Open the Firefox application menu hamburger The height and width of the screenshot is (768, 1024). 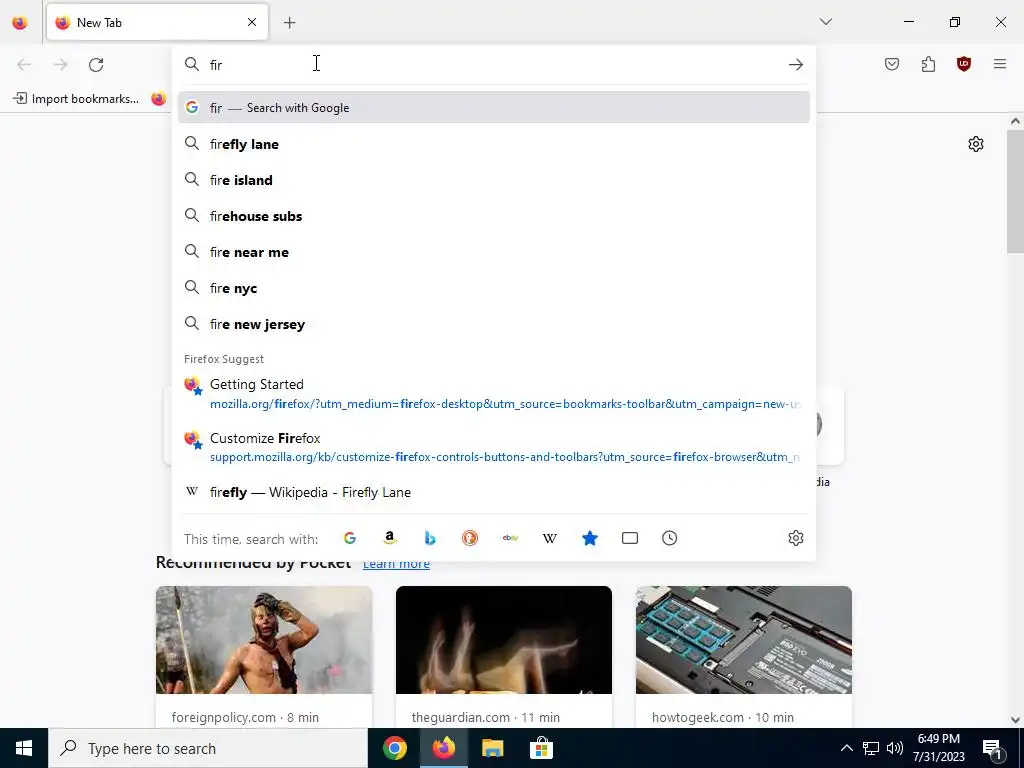tap(1000, 64)
